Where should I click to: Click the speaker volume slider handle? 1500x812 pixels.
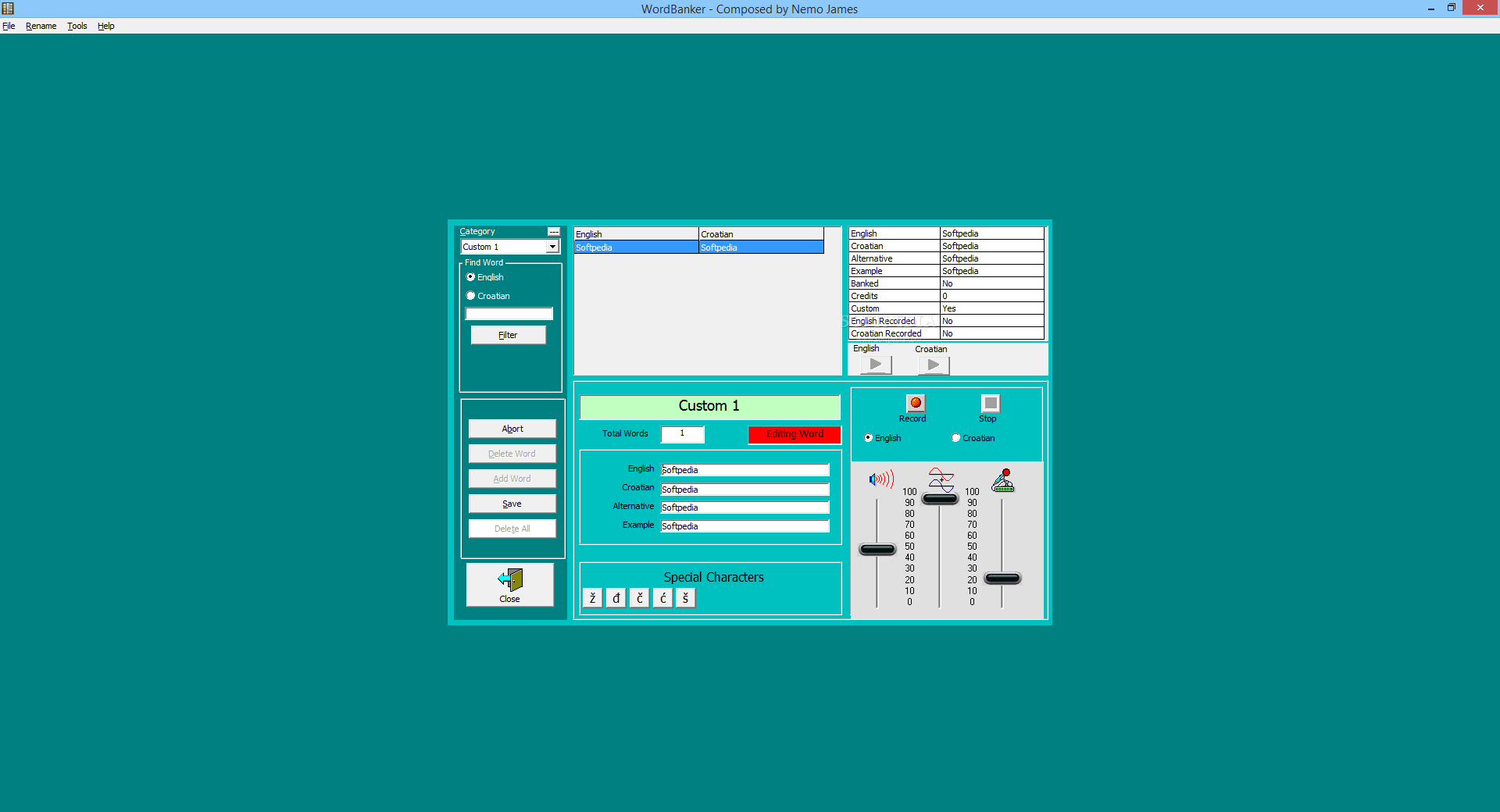(877, 550)
